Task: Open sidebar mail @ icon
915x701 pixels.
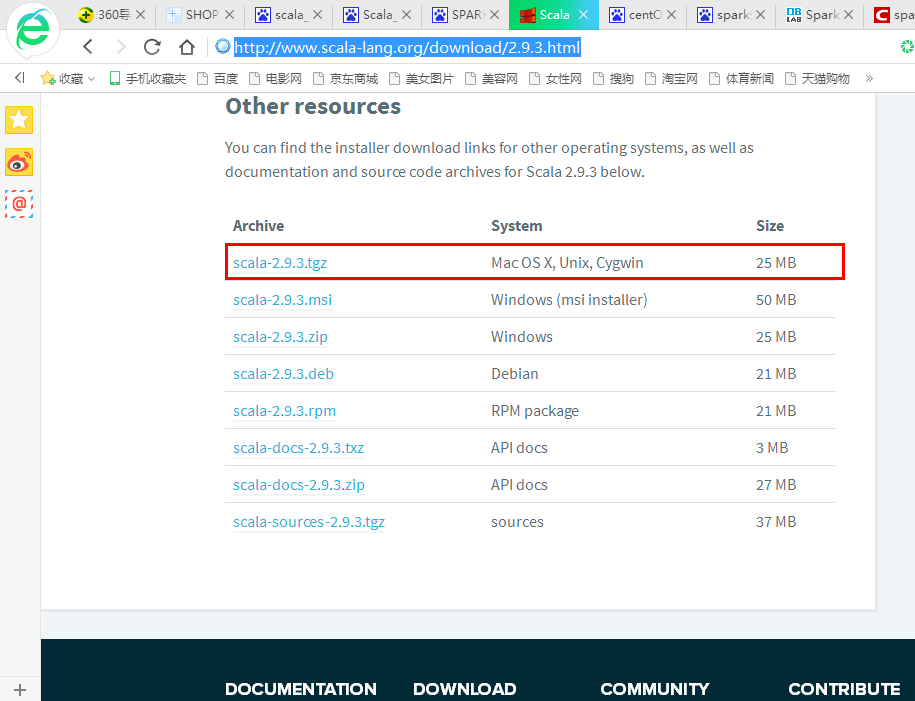Action: coord(19,204)
